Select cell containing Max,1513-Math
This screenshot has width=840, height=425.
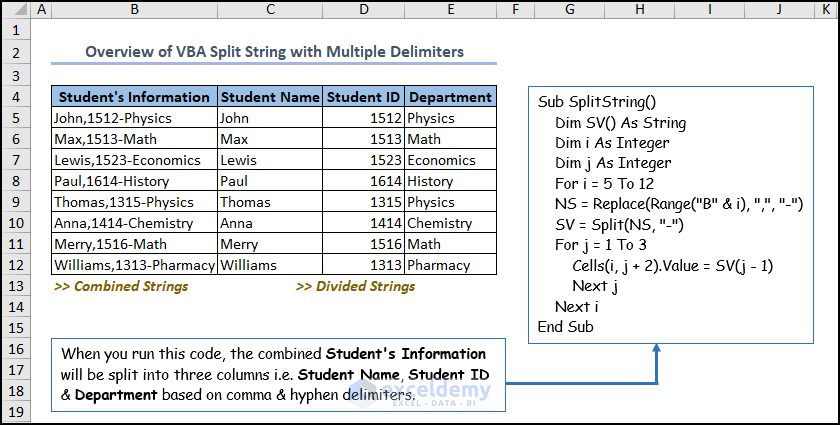[x=134, y=139]
